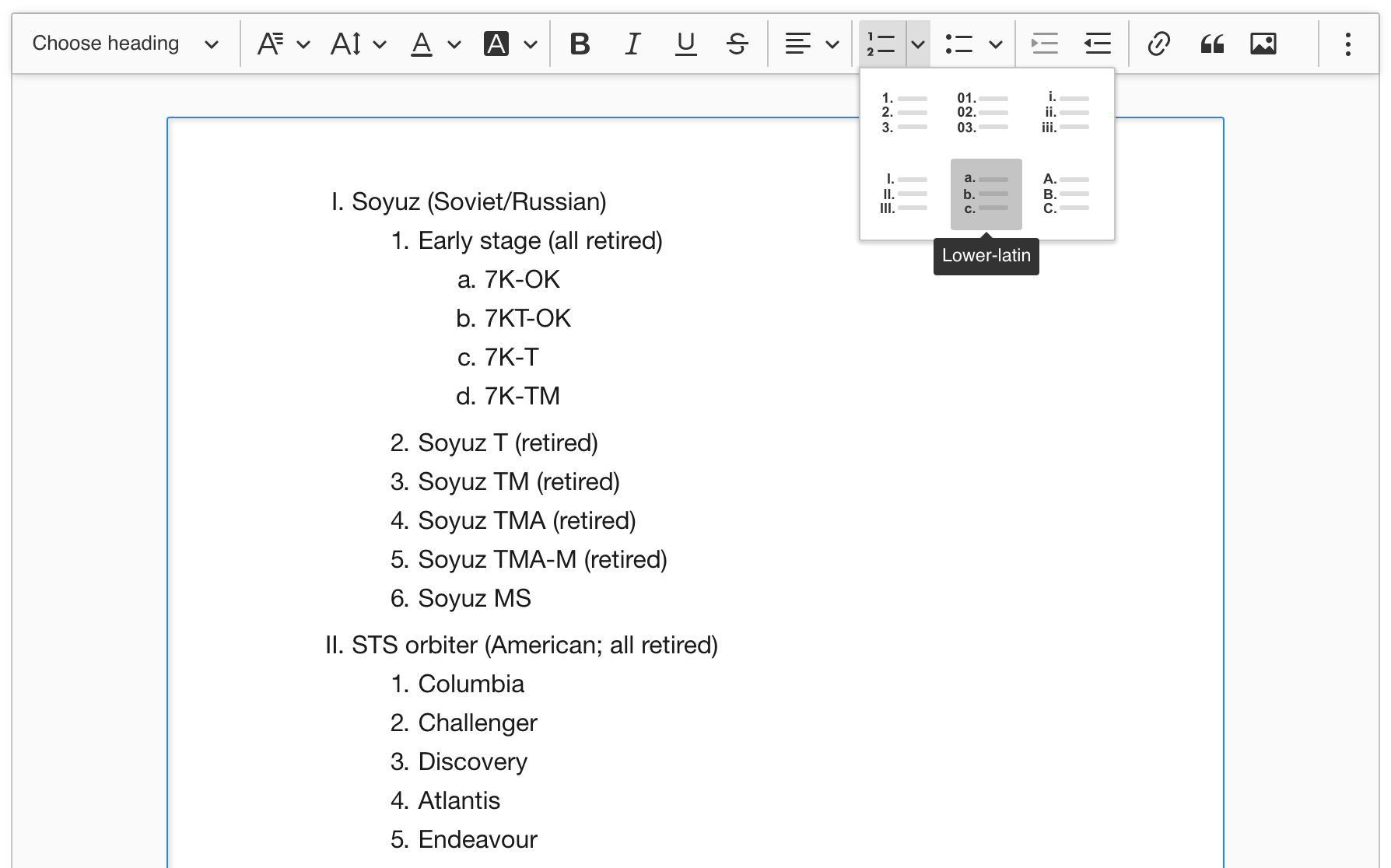Open the font color dropdown
The height and width of the screenshot is (868, 1391).
point(435,44)
